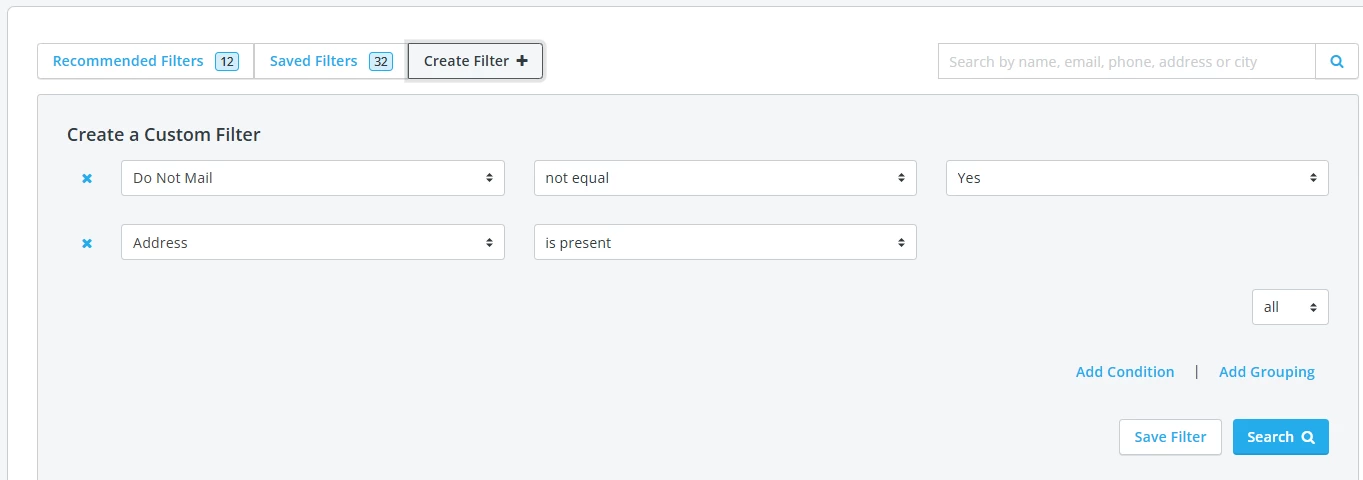1363x480 pixels.
Task: Open the Yes value dropdown
Action: coord(1137,178)
